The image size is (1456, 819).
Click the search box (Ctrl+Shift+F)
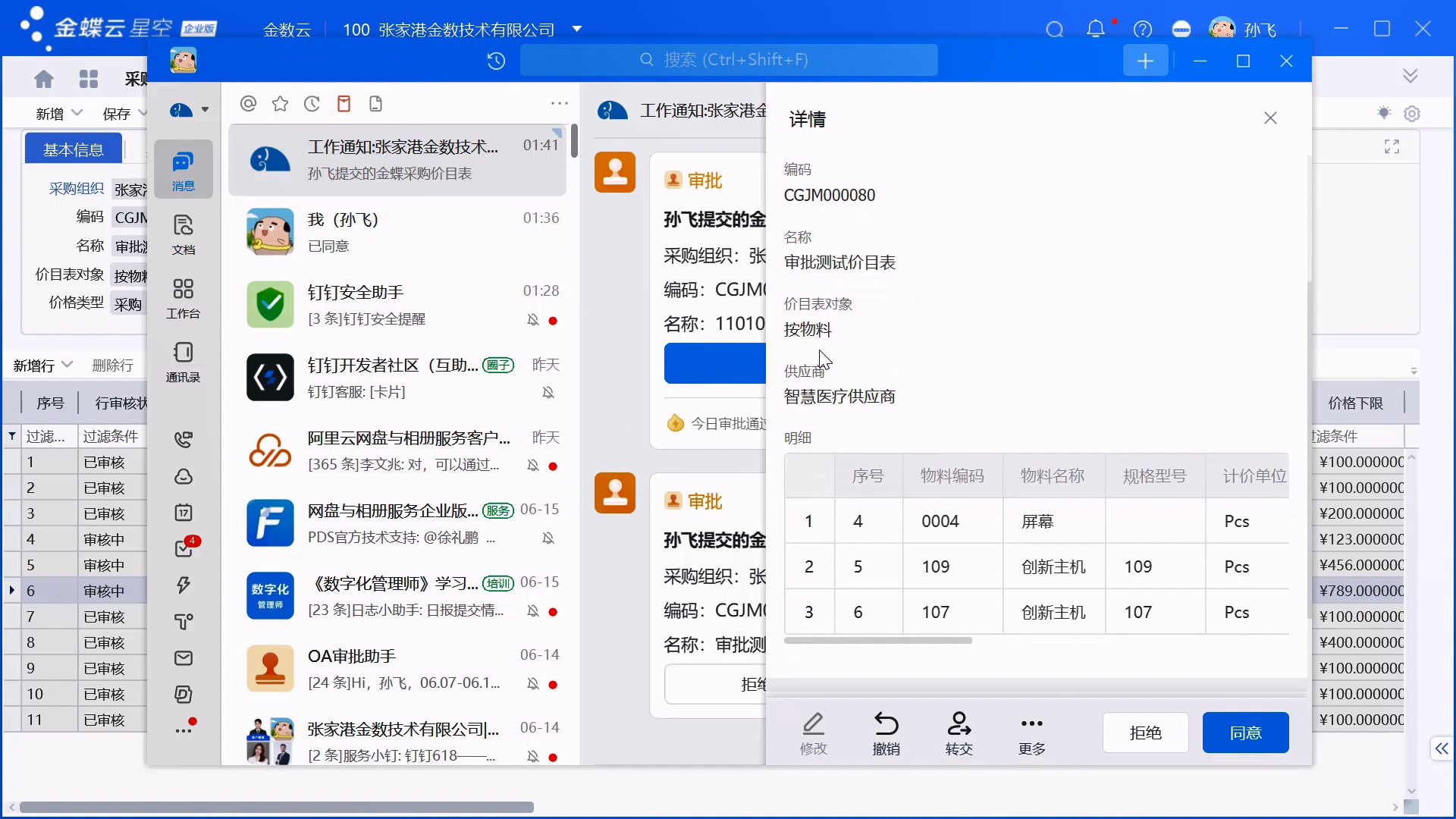pos(728,60)
